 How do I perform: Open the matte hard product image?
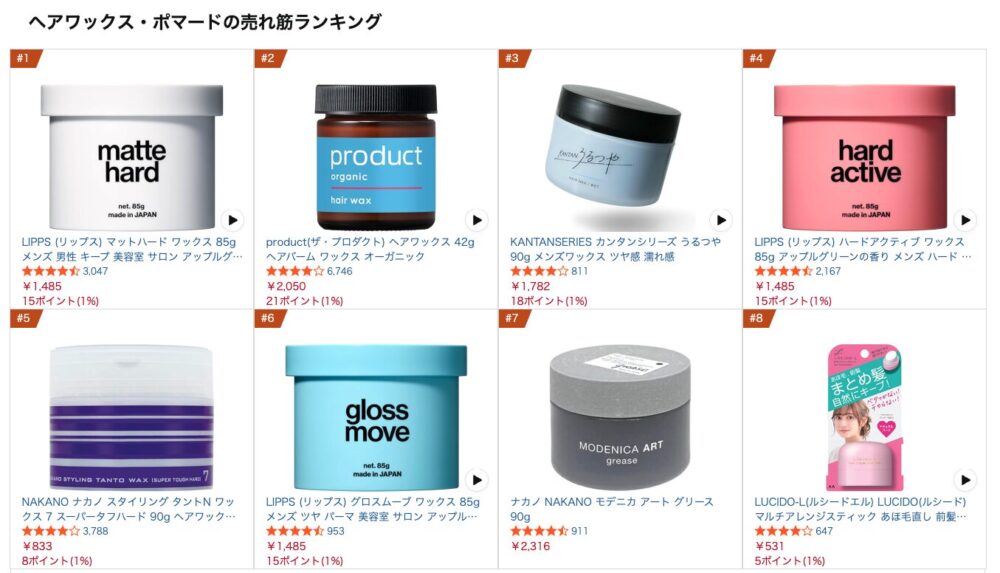click(132, 157)
